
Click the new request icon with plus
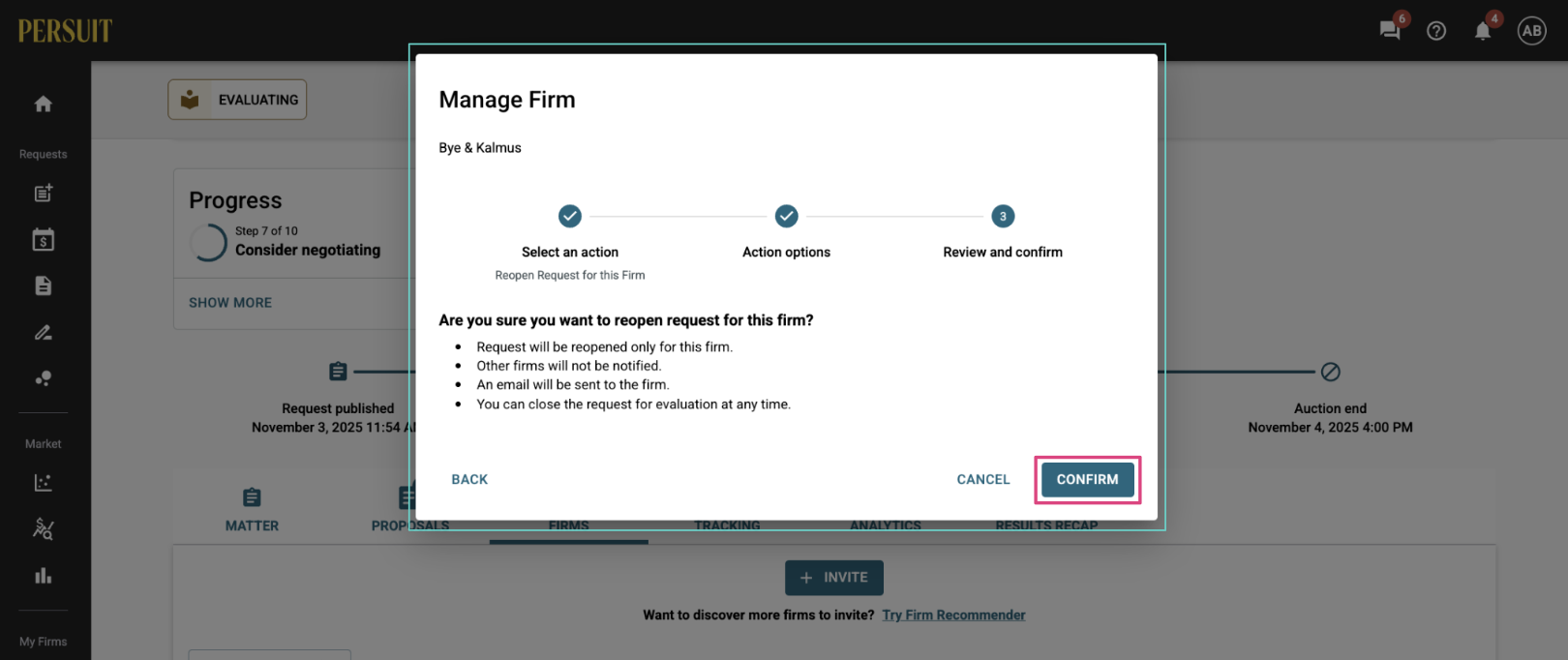click(44, 194)
